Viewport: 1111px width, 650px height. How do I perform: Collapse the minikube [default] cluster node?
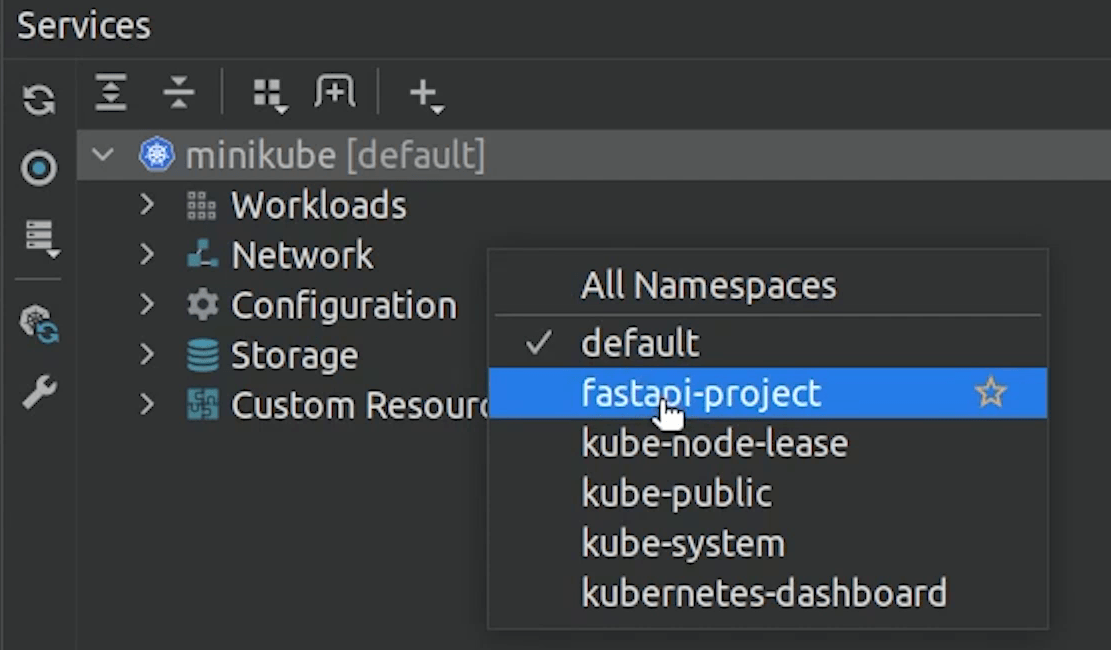point(103,155)
